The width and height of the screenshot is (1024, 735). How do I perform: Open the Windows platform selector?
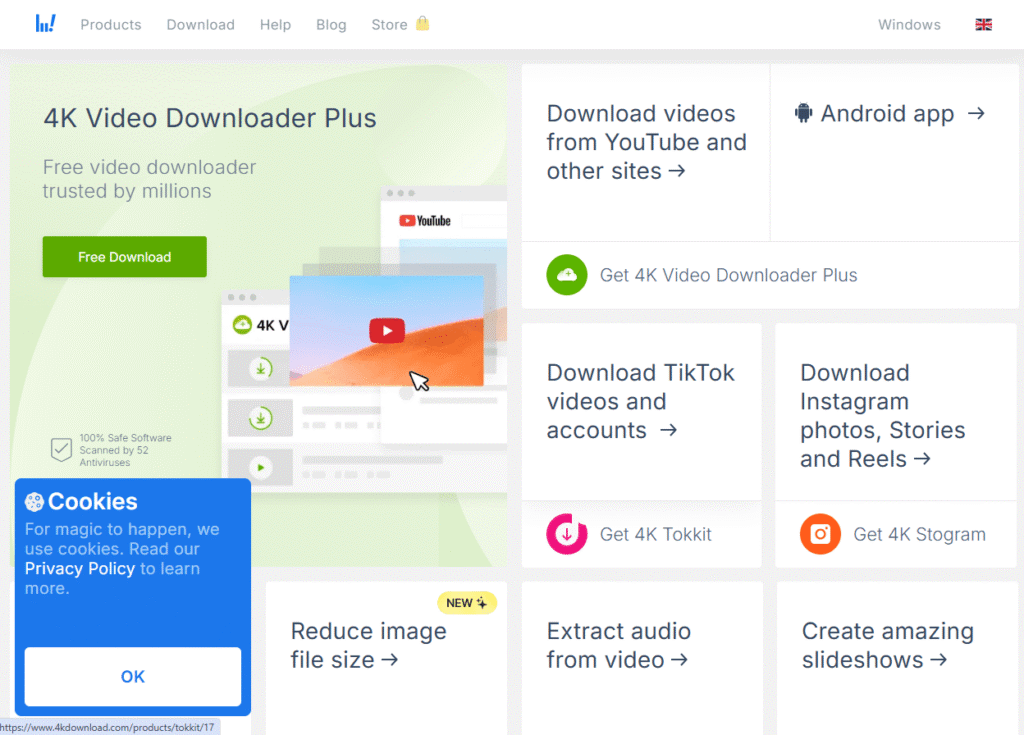pyautogui.click(x=909, y=25)
